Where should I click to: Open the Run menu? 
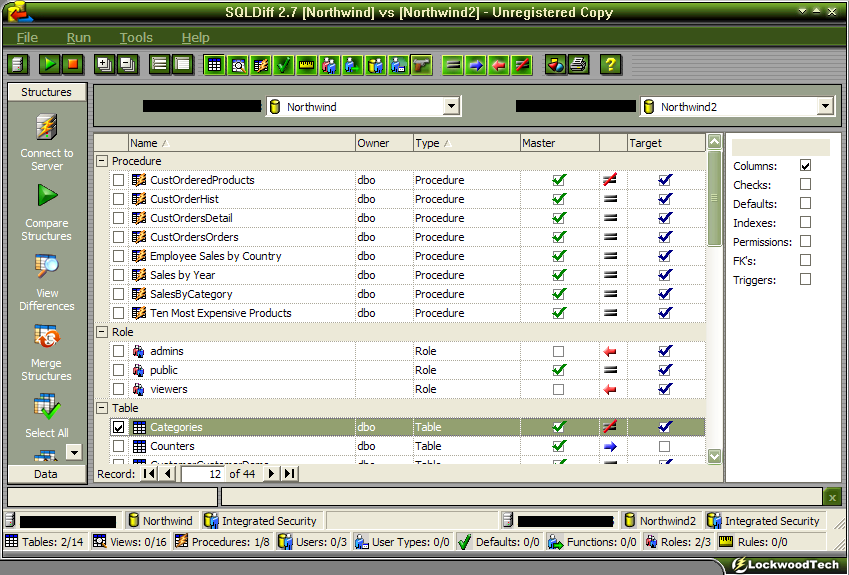click(79, 38)
